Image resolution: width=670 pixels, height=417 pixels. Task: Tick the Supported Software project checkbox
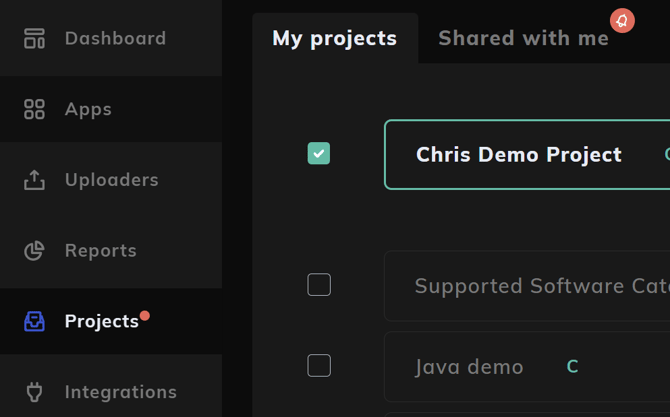[319, 285]
